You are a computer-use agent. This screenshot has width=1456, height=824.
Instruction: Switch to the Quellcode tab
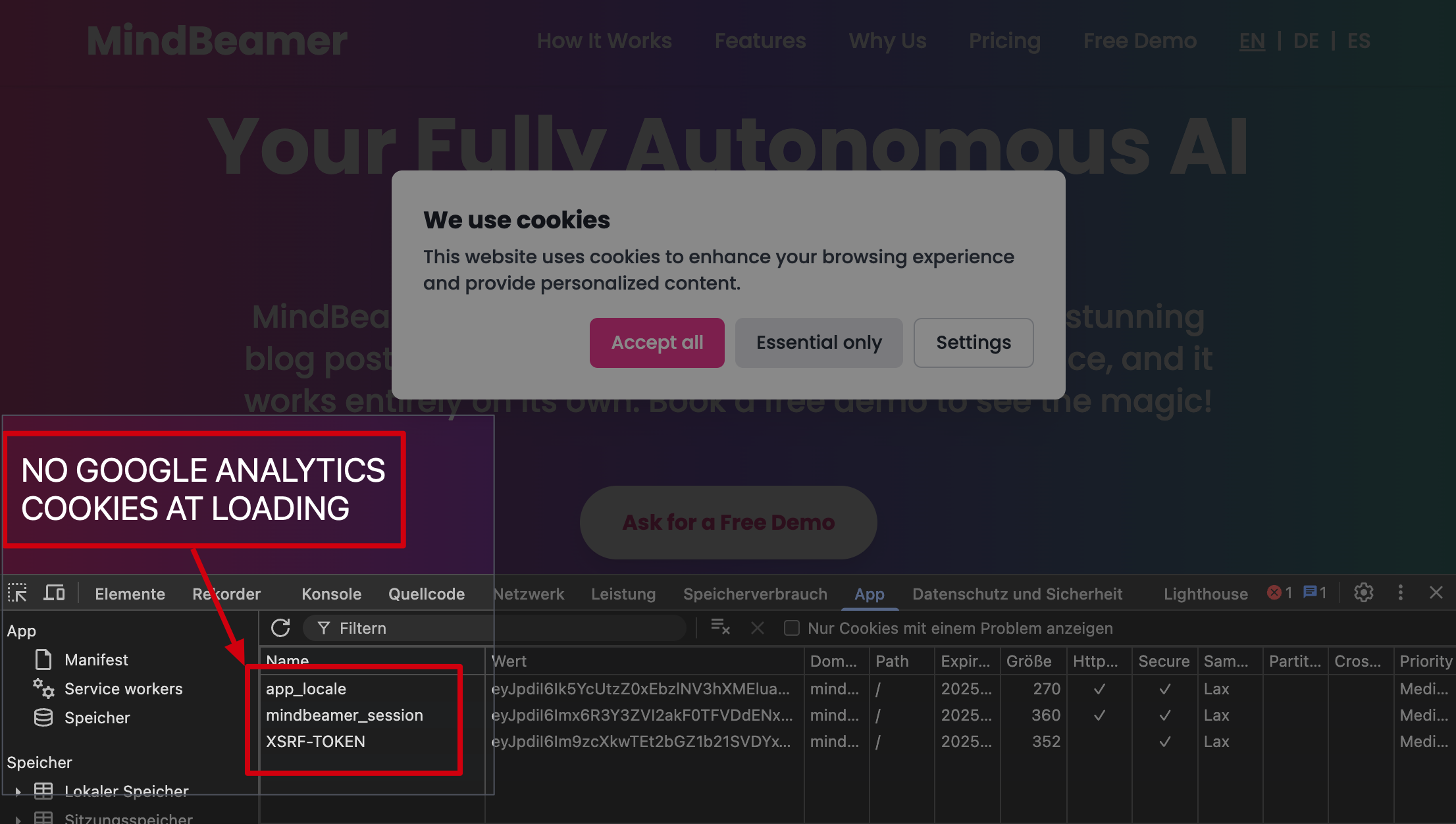(427, 594)
